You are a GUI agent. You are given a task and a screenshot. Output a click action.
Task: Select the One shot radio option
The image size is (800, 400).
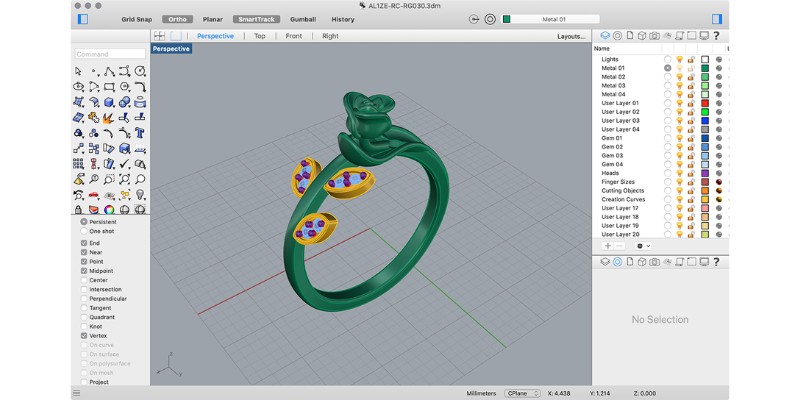[x=83, y=231]
